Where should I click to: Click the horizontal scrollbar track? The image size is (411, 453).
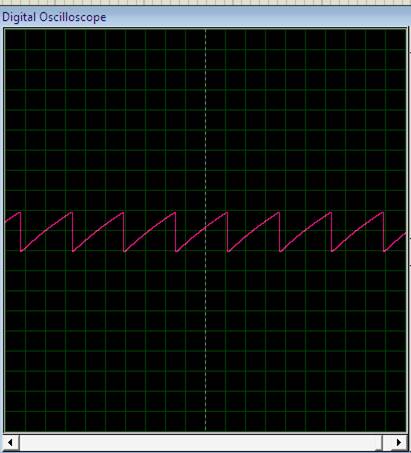pyautogui.click(x=205, y=443)
